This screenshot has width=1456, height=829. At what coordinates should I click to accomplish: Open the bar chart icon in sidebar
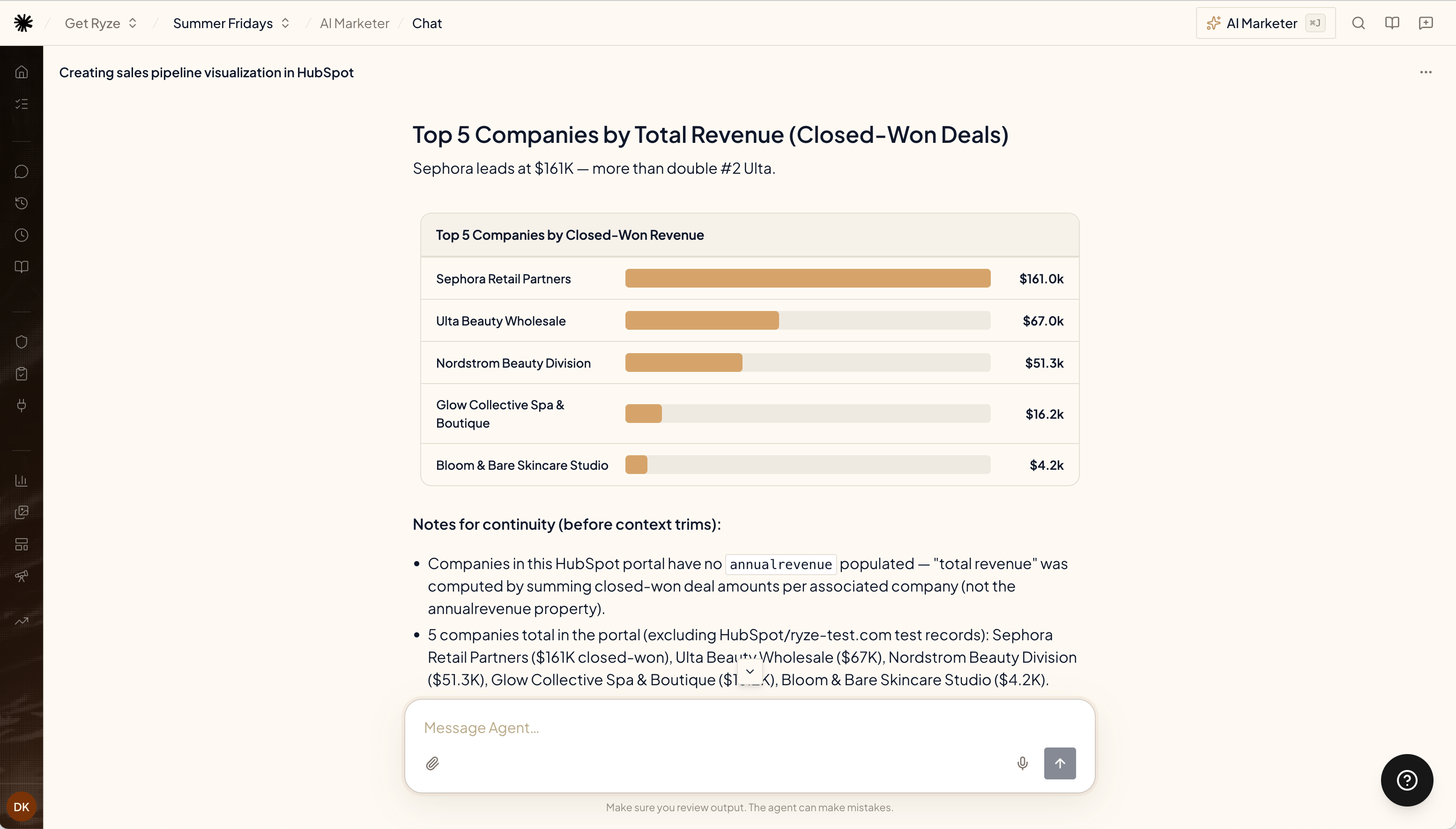coord(22,481)
